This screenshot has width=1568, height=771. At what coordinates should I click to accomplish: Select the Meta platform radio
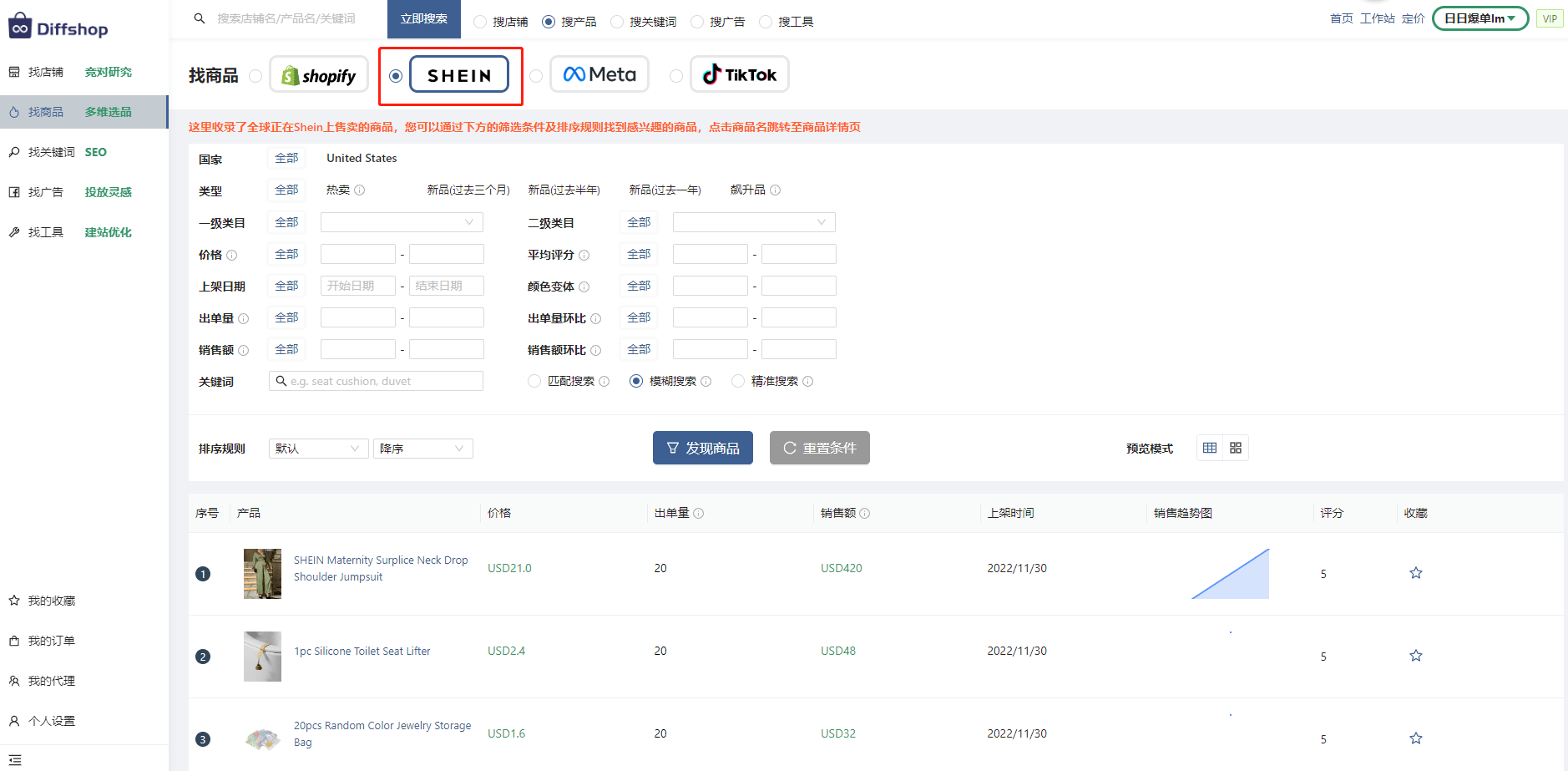(x=536, y=76)
